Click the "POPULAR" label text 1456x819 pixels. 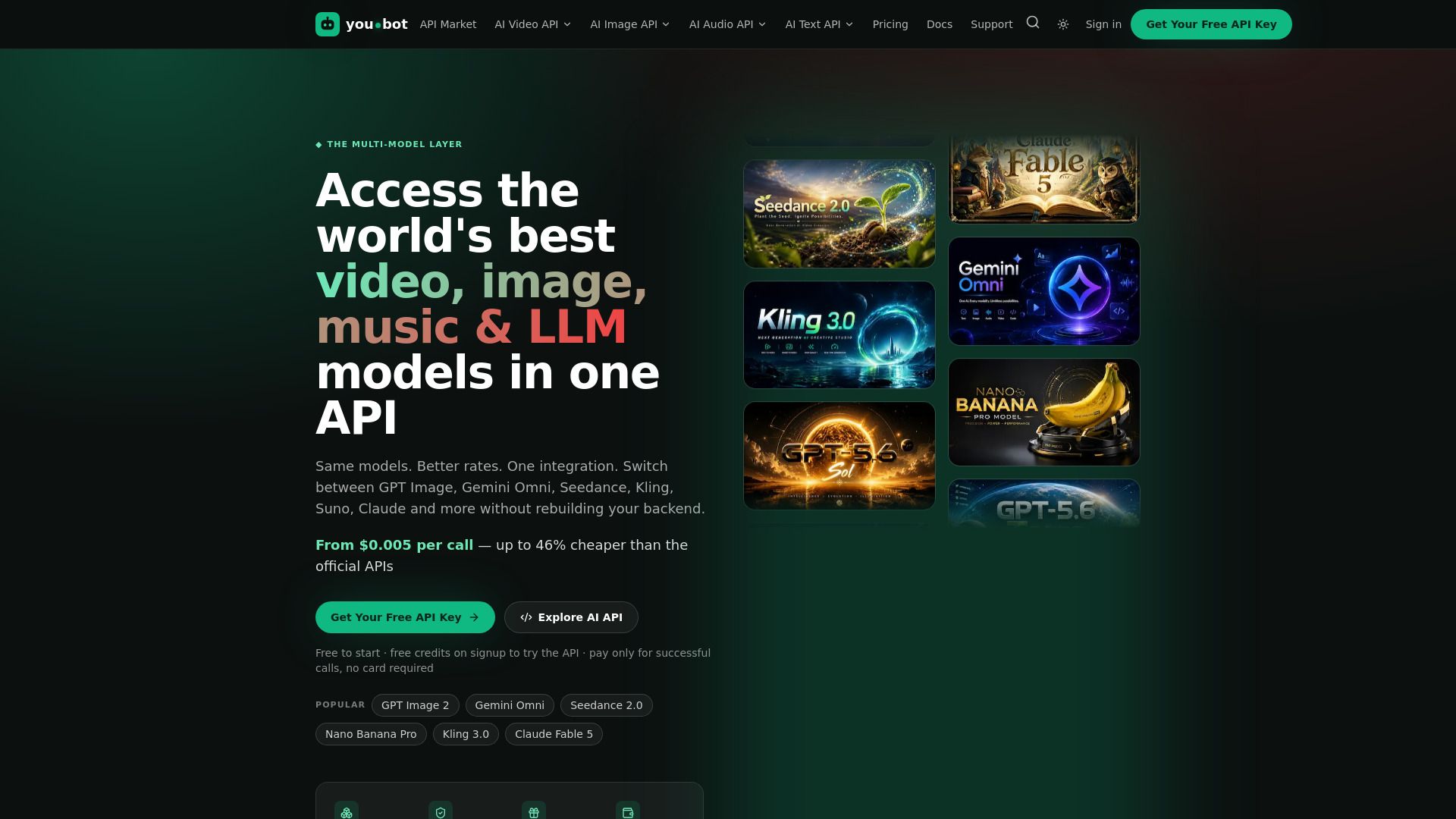coord(340,704)
